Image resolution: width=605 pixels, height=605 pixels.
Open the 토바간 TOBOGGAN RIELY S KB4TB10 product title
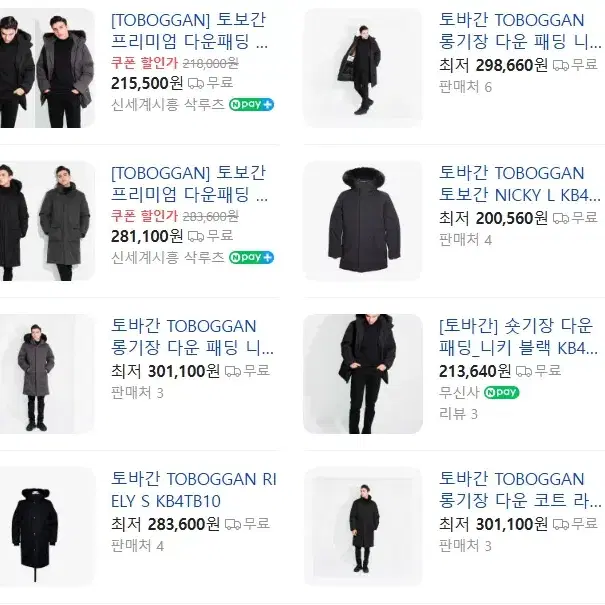coord(194,490)
